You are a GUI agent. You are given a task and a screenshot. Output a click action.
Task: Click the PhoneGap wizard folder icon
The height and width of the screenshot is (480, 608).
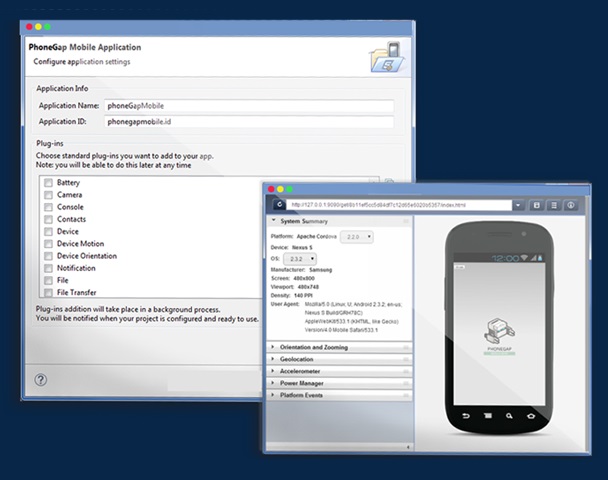pos(387,57)
